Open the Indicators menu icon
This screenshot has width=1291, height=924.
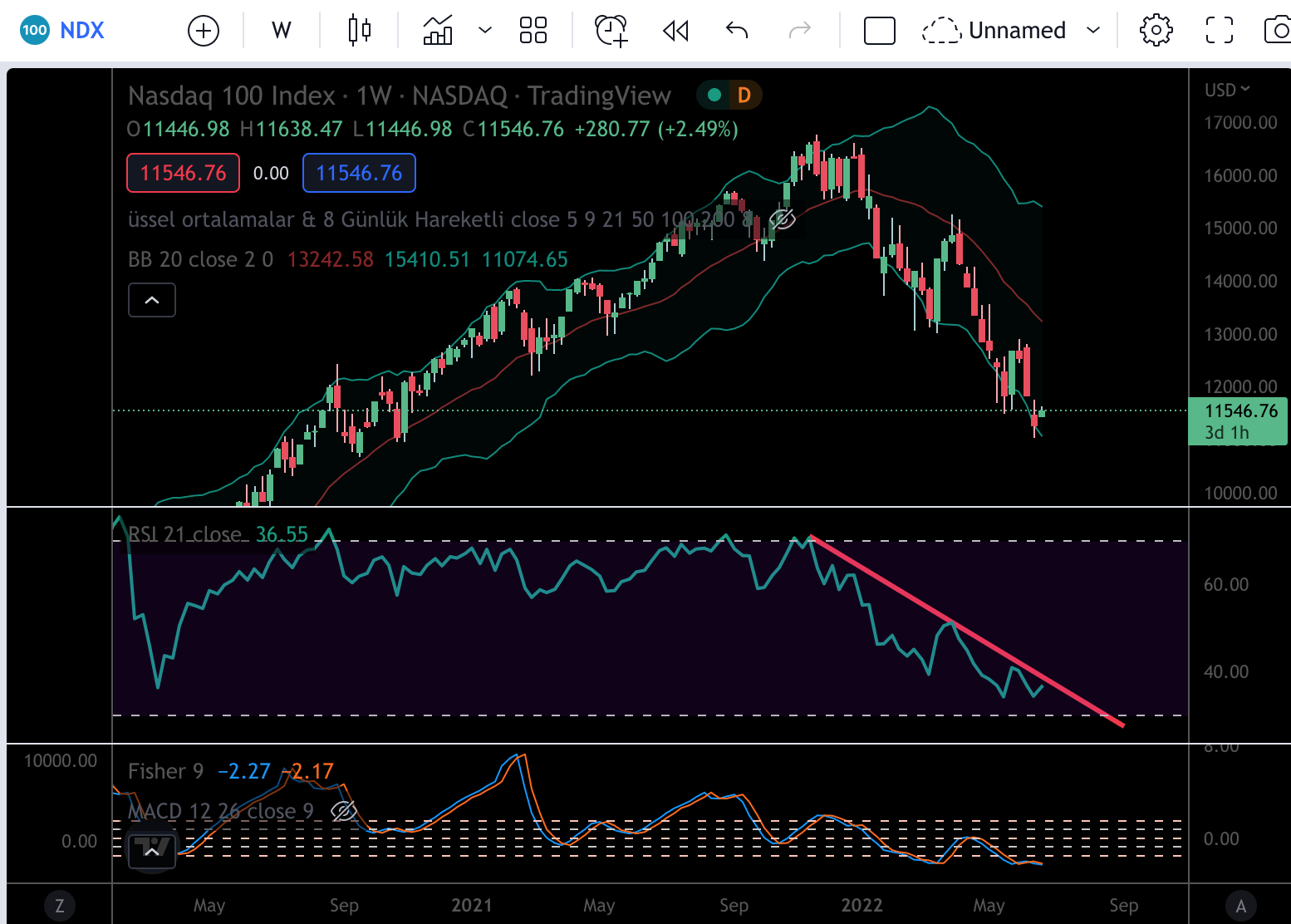438,31
